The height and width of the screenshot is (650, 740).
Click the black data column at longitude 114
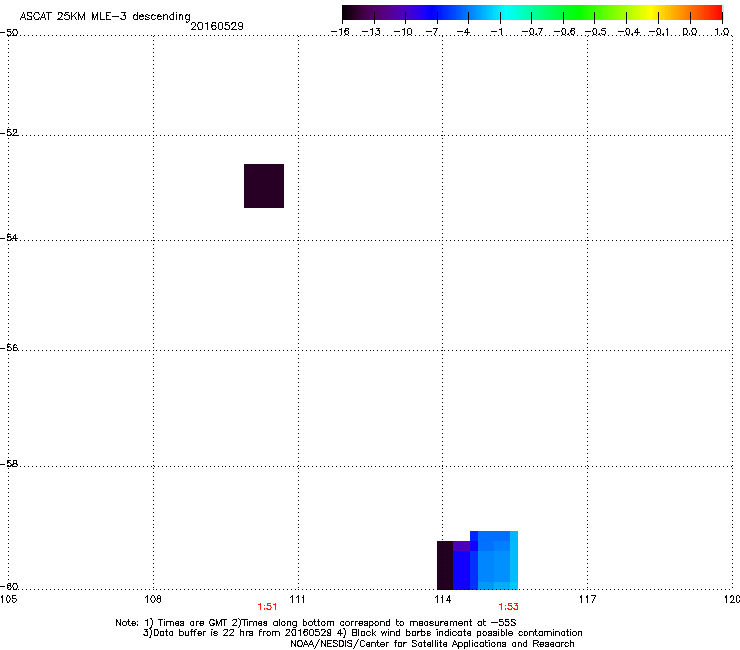pyautogui.click(x=445, y=566)
